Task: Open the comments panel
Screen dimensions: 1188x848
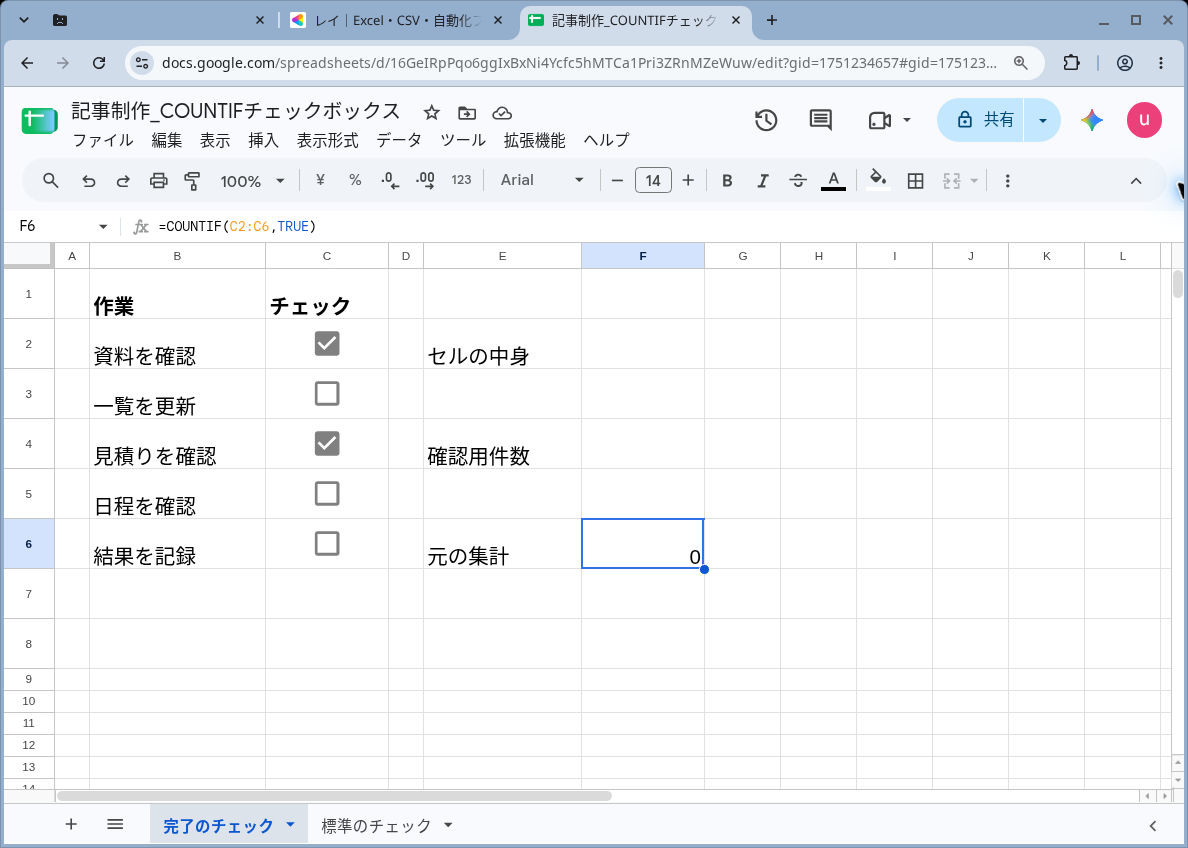Action: (x=821, y=120)
